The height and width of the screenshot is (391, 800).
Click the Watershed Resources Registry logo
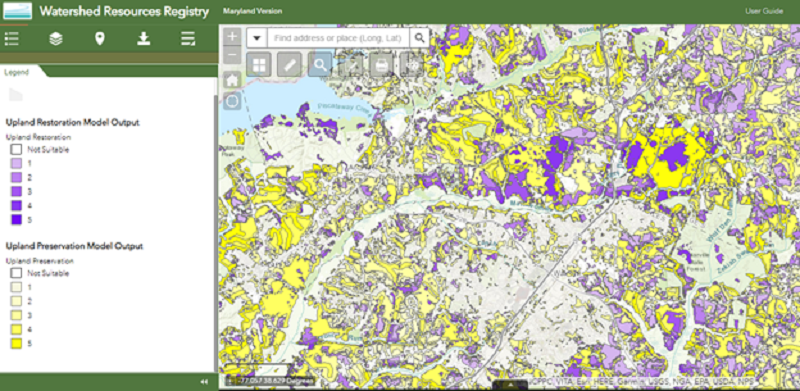pyautogui.click(x=17, y=11)
